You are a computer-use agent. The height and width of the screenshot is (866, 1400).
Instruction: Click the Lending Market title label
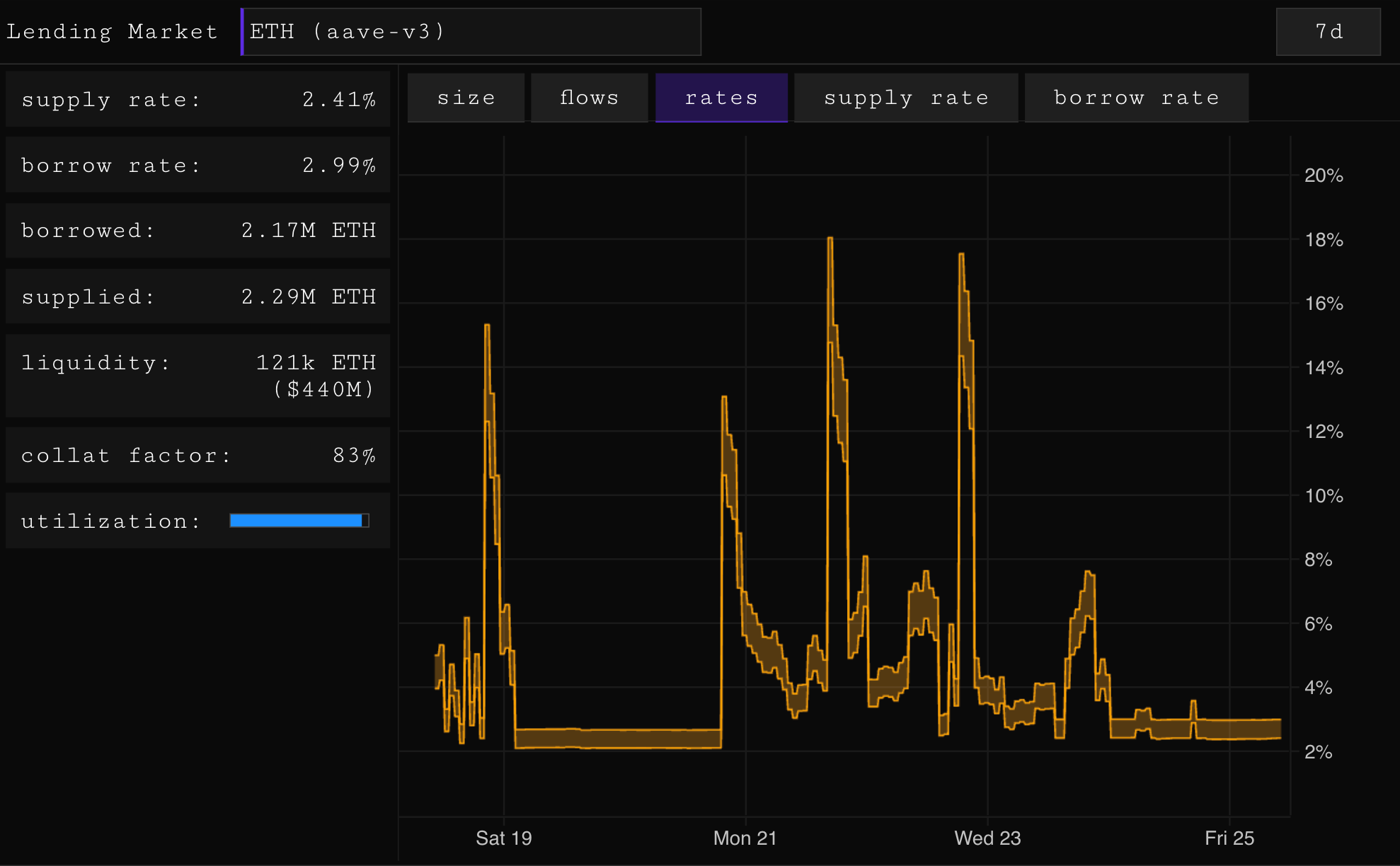tap(112, 32)
